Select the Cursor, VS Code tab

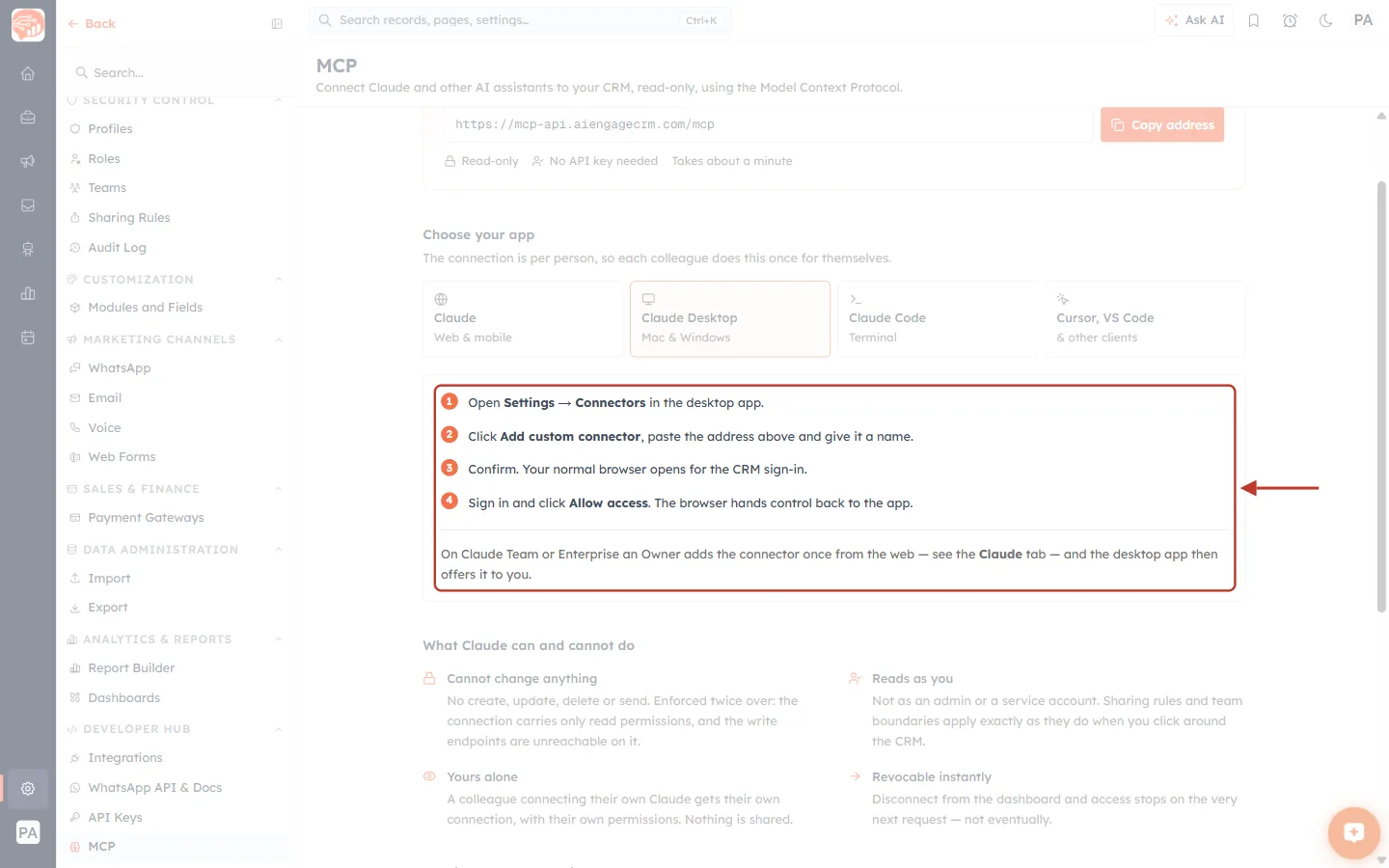tap(1146, 319)
